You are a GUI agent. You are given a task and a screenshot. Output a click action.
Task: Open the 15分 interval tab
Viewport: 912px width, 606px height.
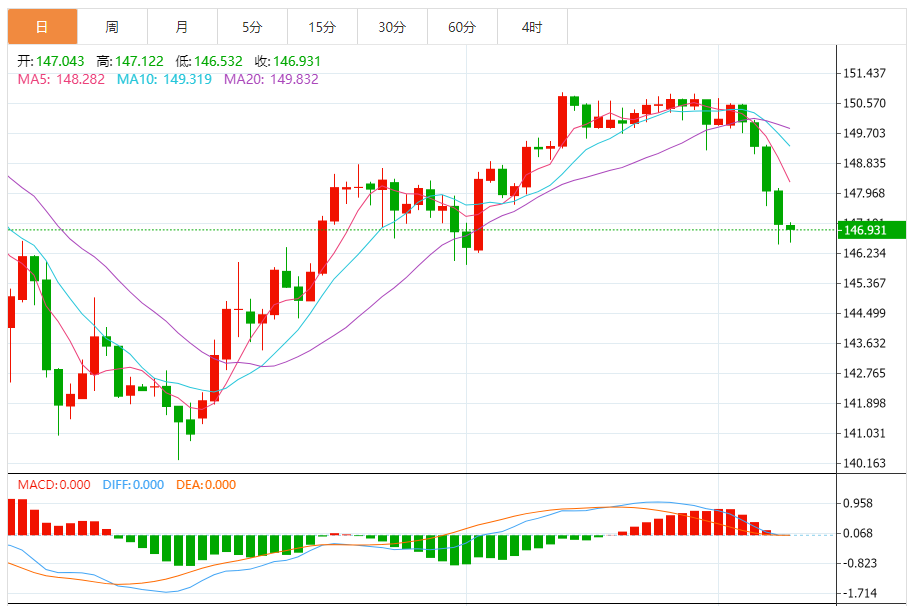322,27
